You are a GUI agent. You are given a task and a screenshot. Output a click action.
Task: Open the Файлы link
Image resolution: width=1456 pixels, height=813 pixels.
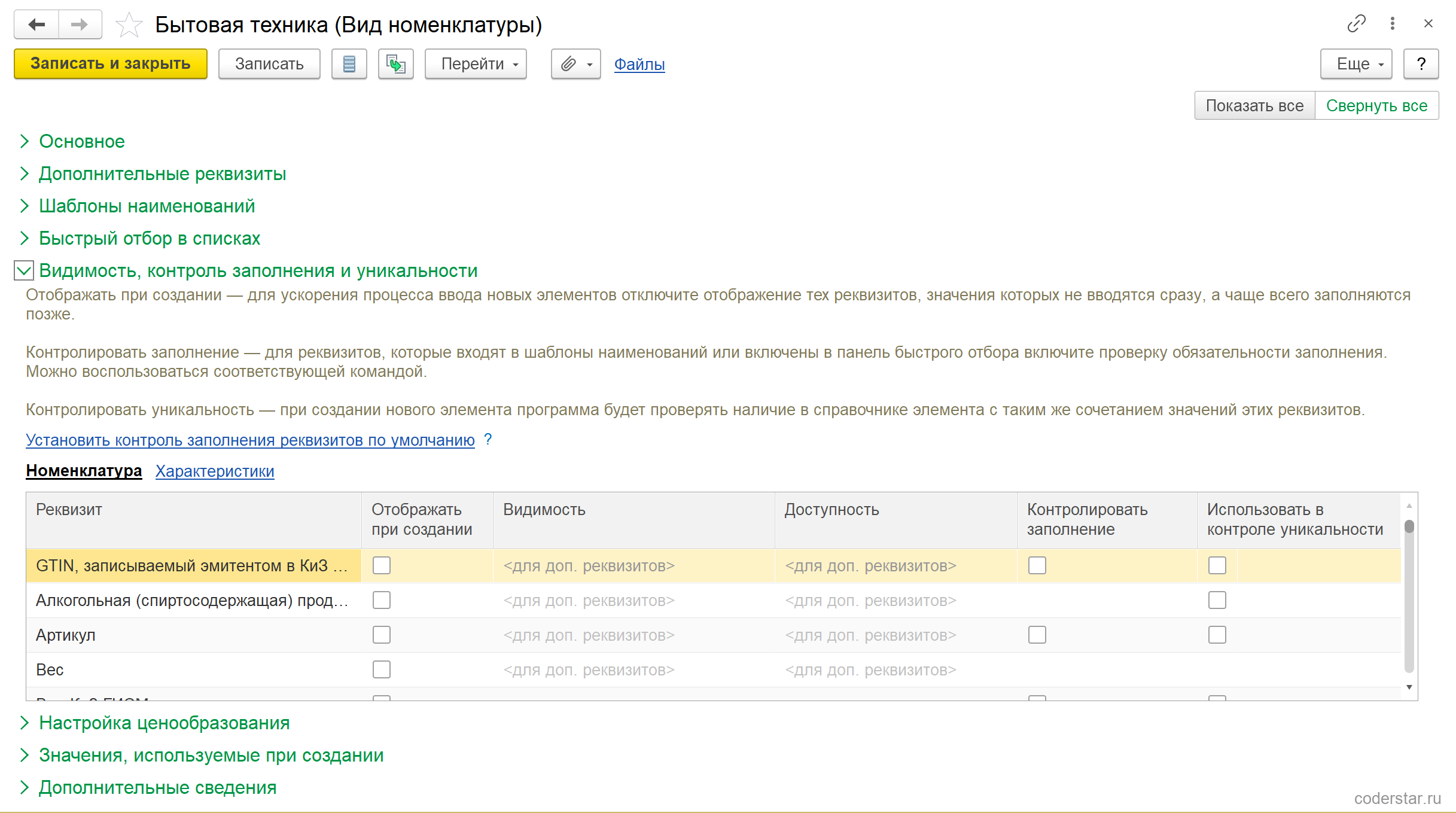(639, 64)
